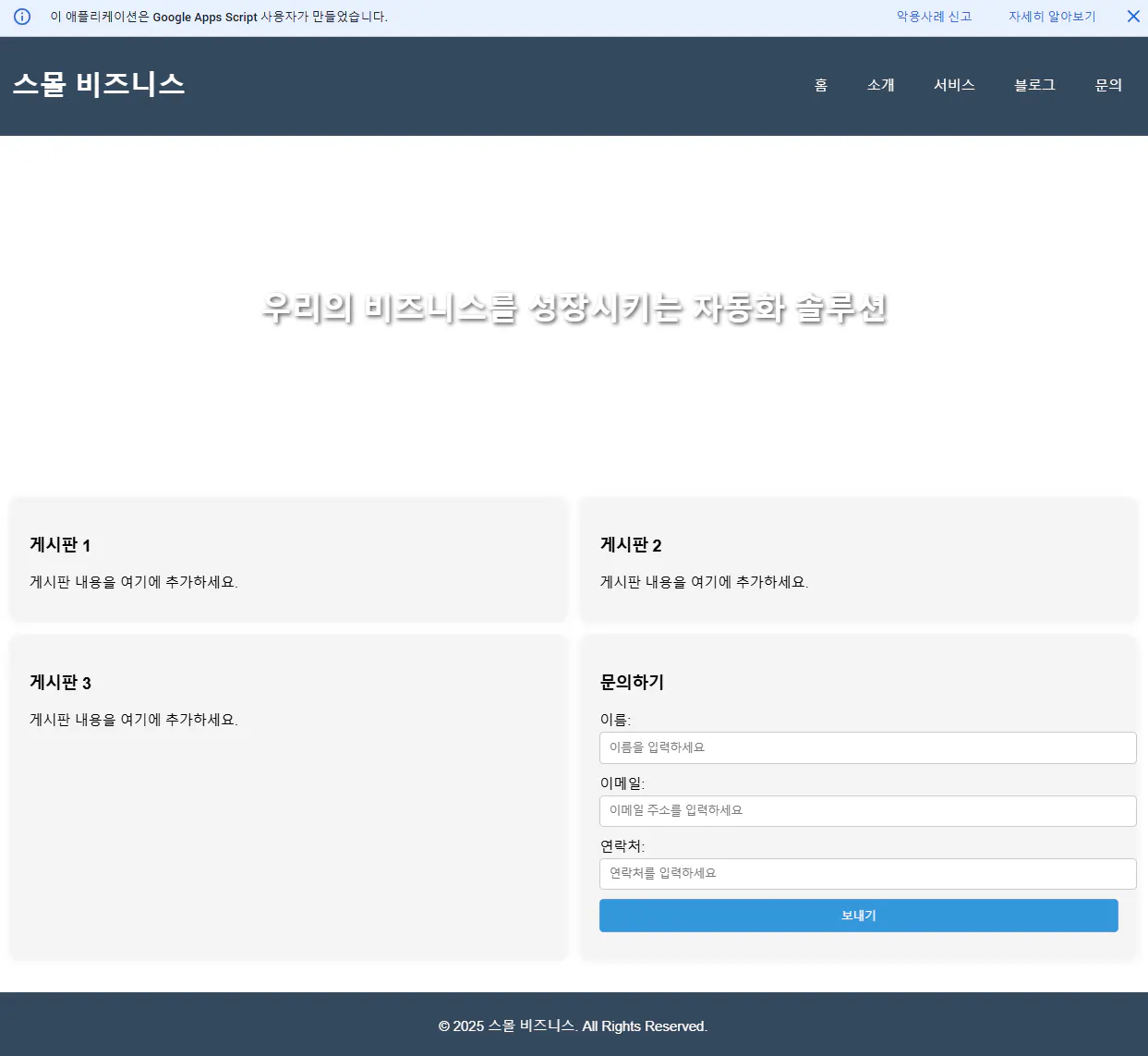Screen dimensions: 1148x1056
Task: Open the 게시판 2 board card
Action: pos(858,559)
